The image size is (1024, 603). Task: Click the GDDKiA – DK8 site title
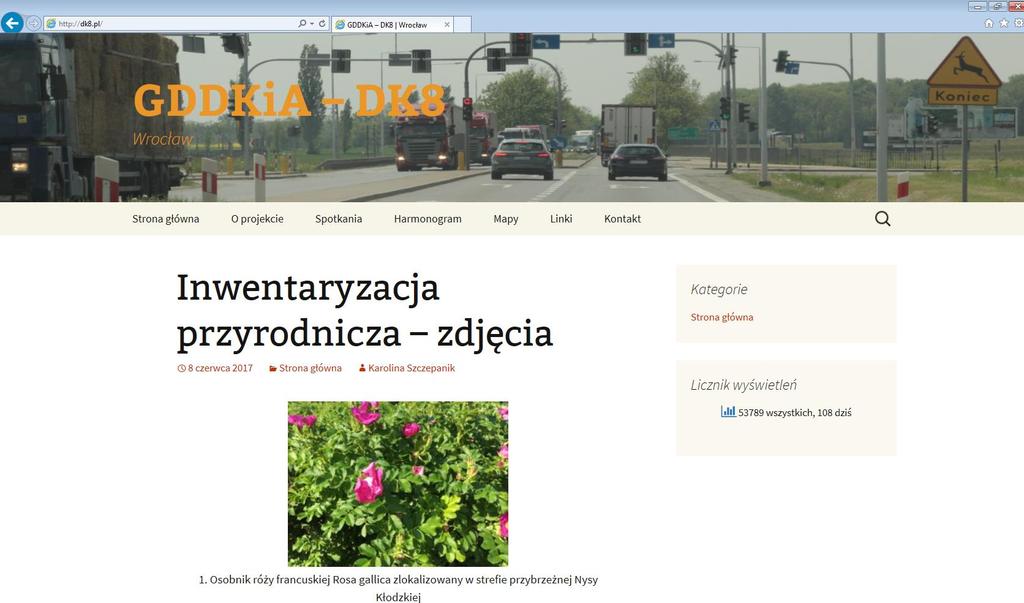pos(289,100)
